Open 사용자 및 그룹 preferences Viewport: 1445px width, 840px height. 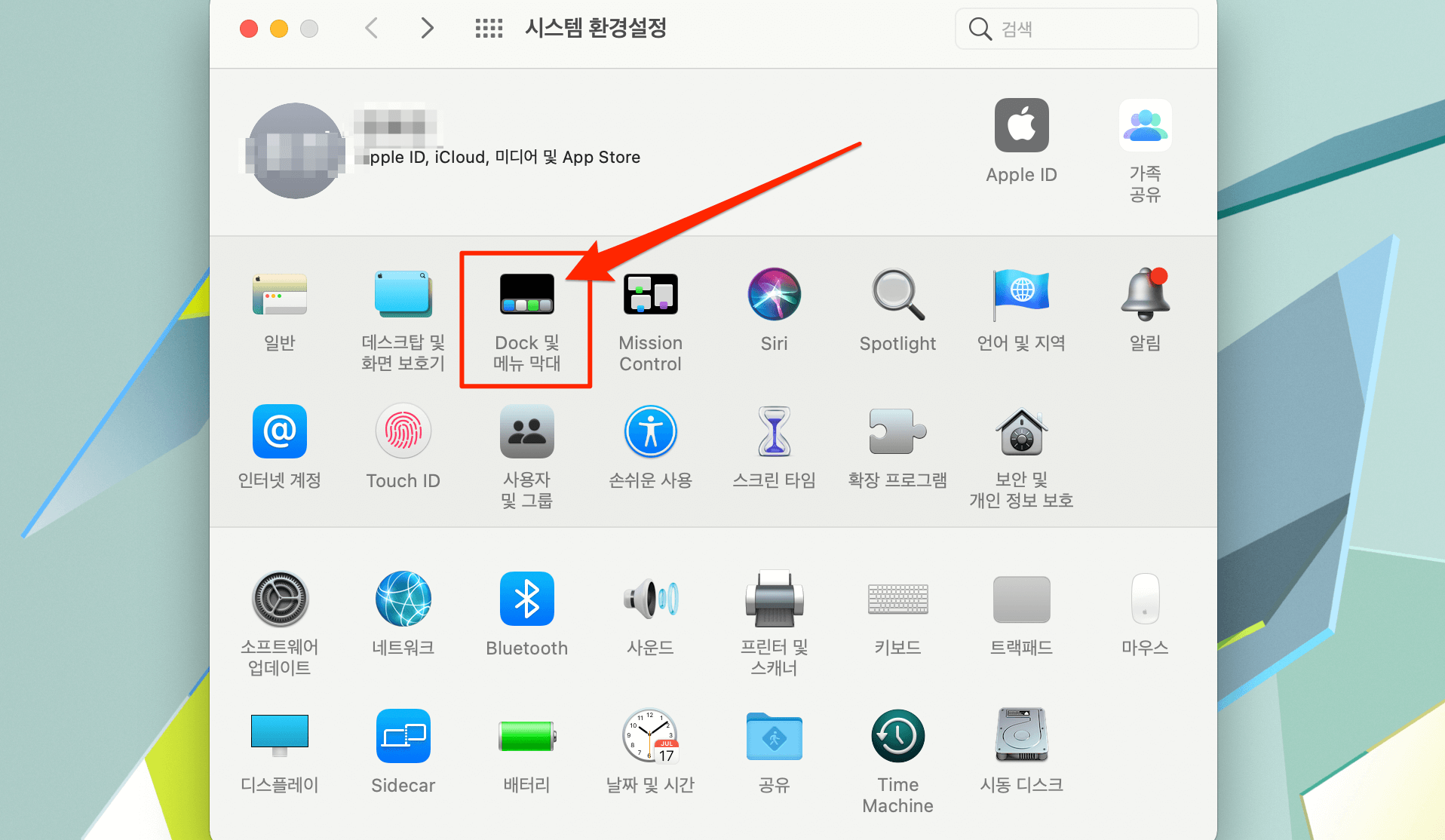click(527, 432)
